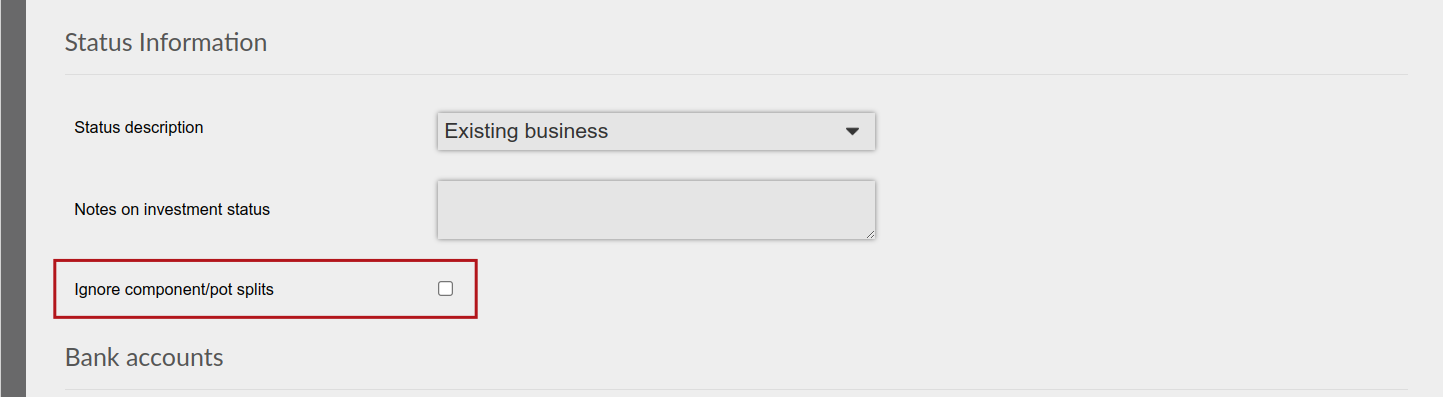Viewport: 1443px width, 397px height.
Task: Click the divider under Status Information
Action: (736, 74)
